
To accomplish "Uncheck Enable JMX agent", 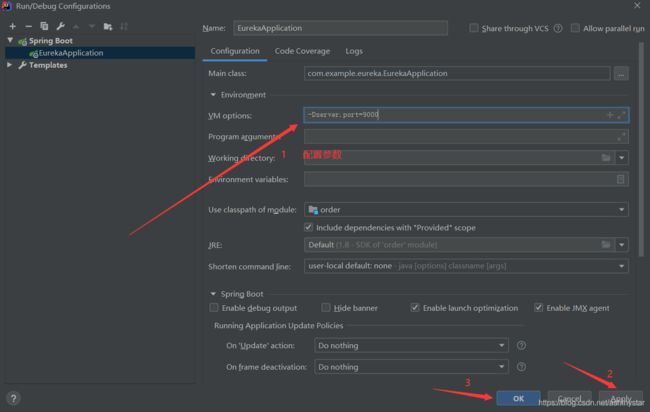I will [x=538, y=308].
